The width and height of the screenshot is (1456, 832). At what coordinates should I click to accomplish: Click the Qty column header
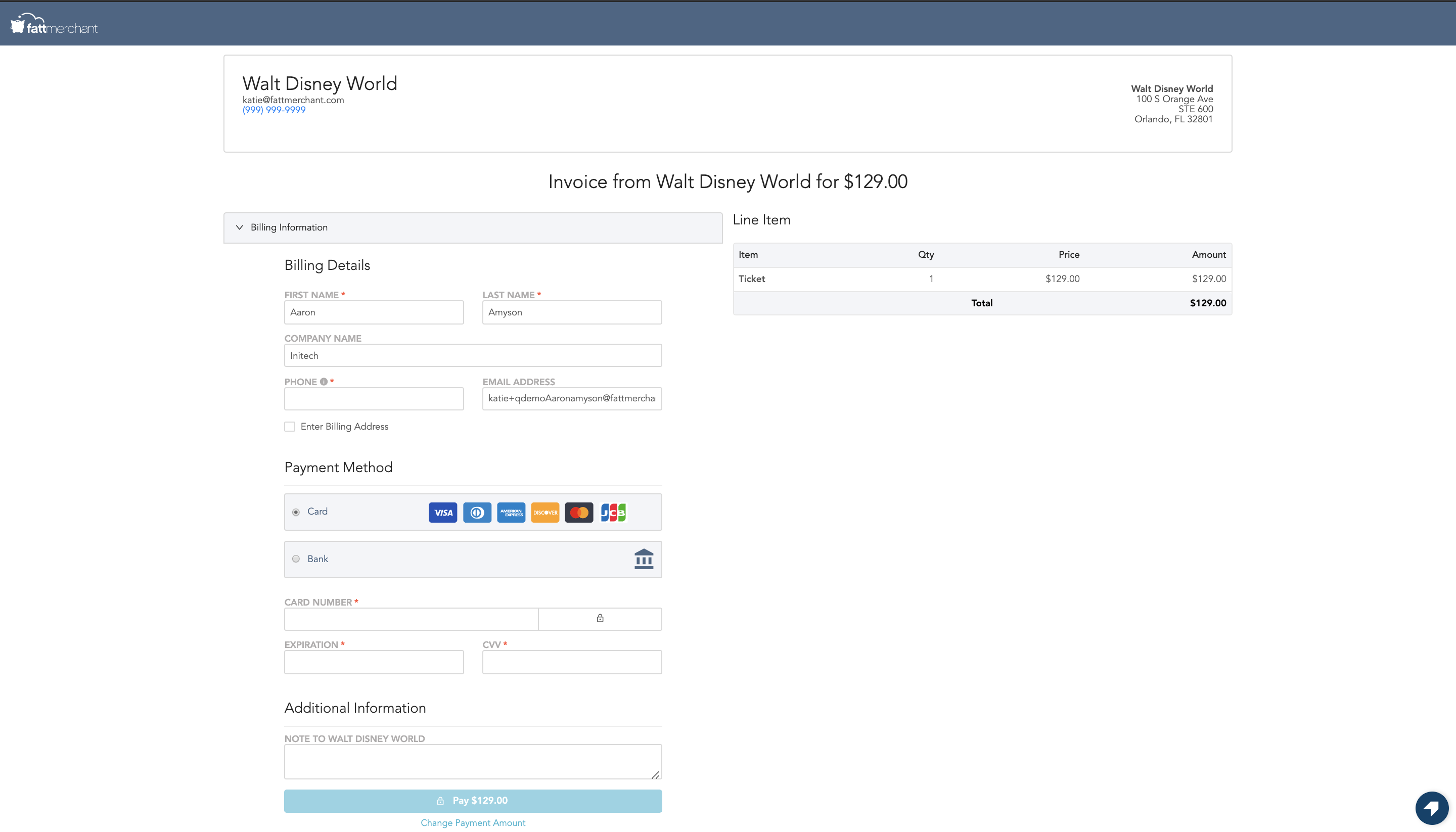[926, 255]
